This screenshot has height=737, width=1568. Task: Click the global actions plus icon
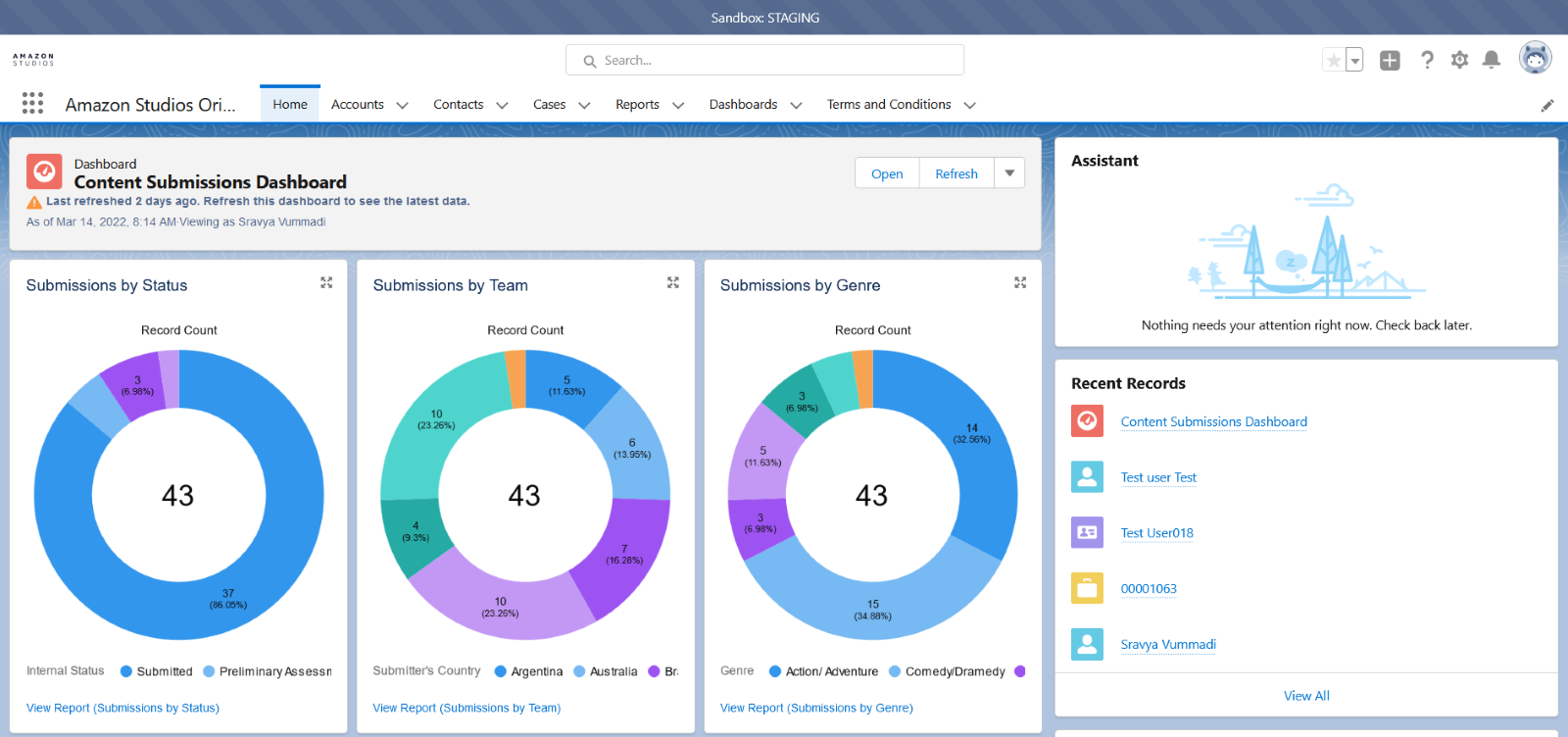(x=1390, y=60)
